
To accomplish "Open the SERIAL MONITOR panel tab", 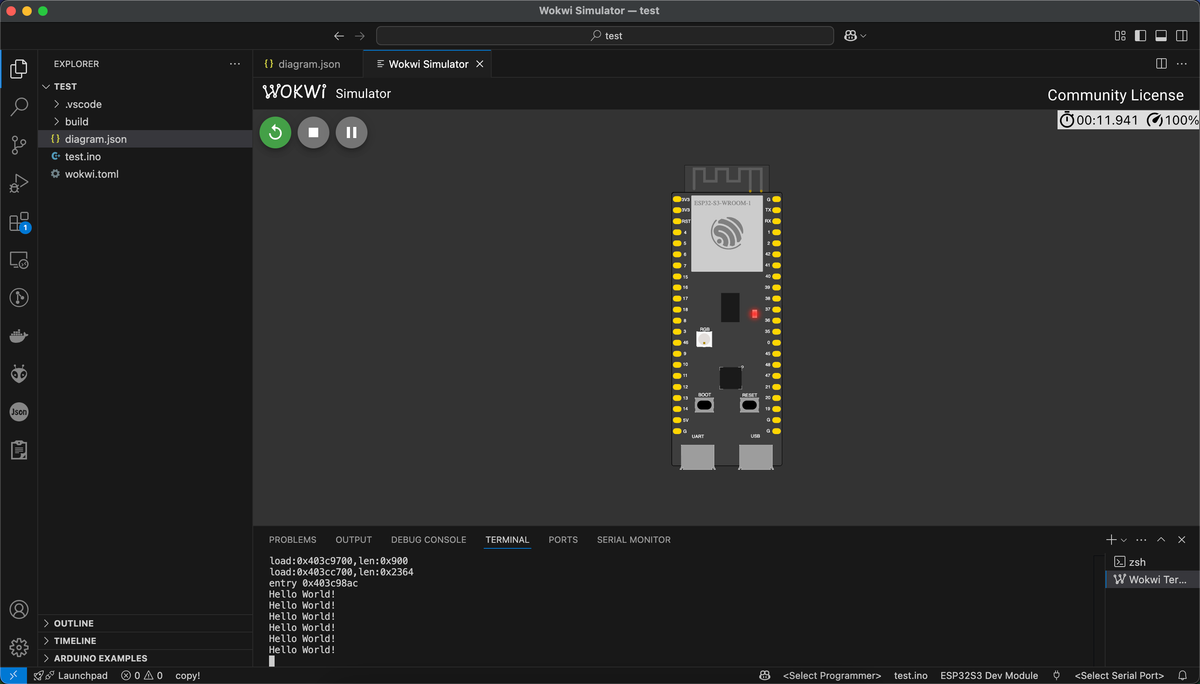I will [x=633, y=540].
